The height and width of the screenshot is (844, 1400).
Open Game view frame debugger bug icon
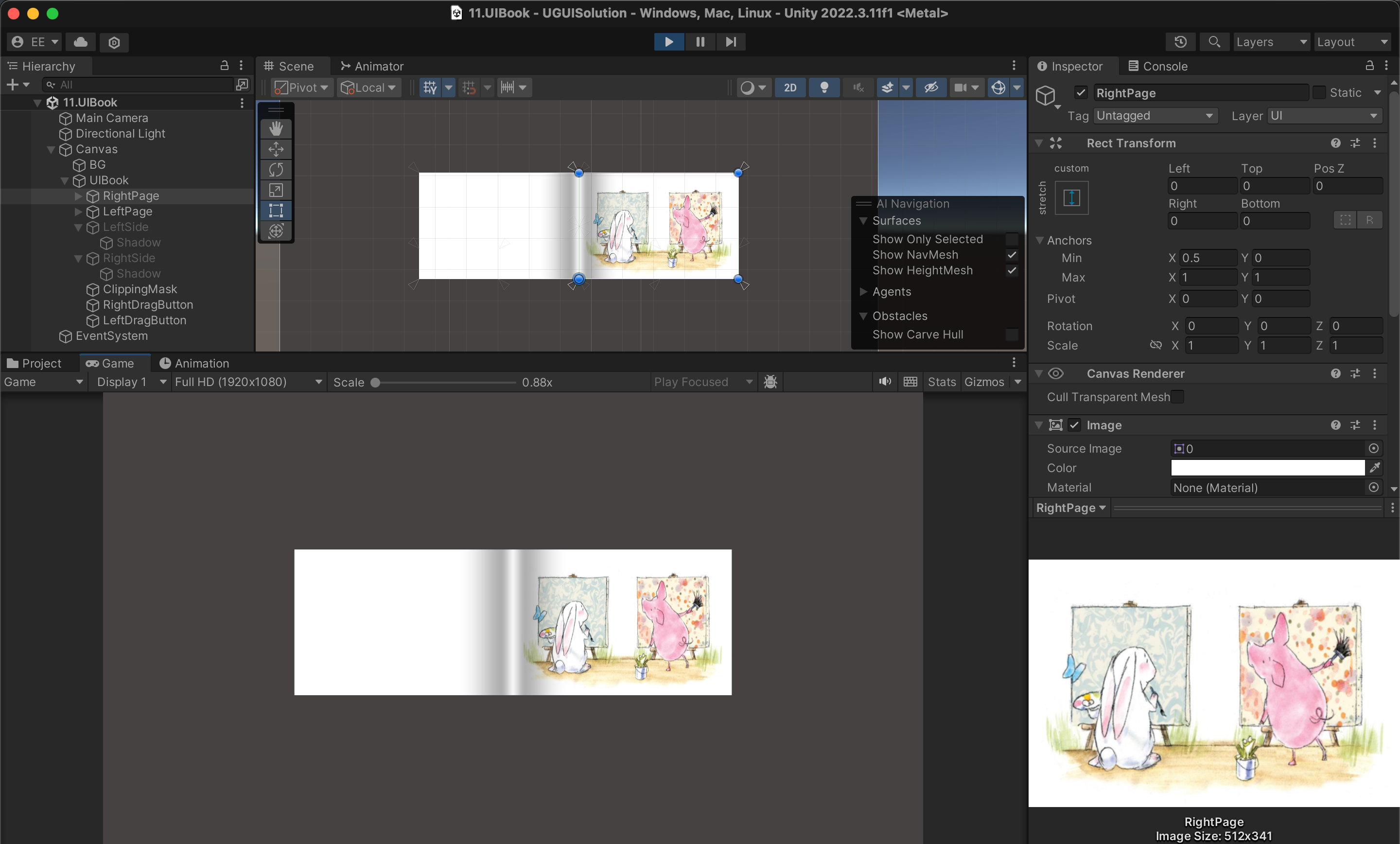point(770,382)
